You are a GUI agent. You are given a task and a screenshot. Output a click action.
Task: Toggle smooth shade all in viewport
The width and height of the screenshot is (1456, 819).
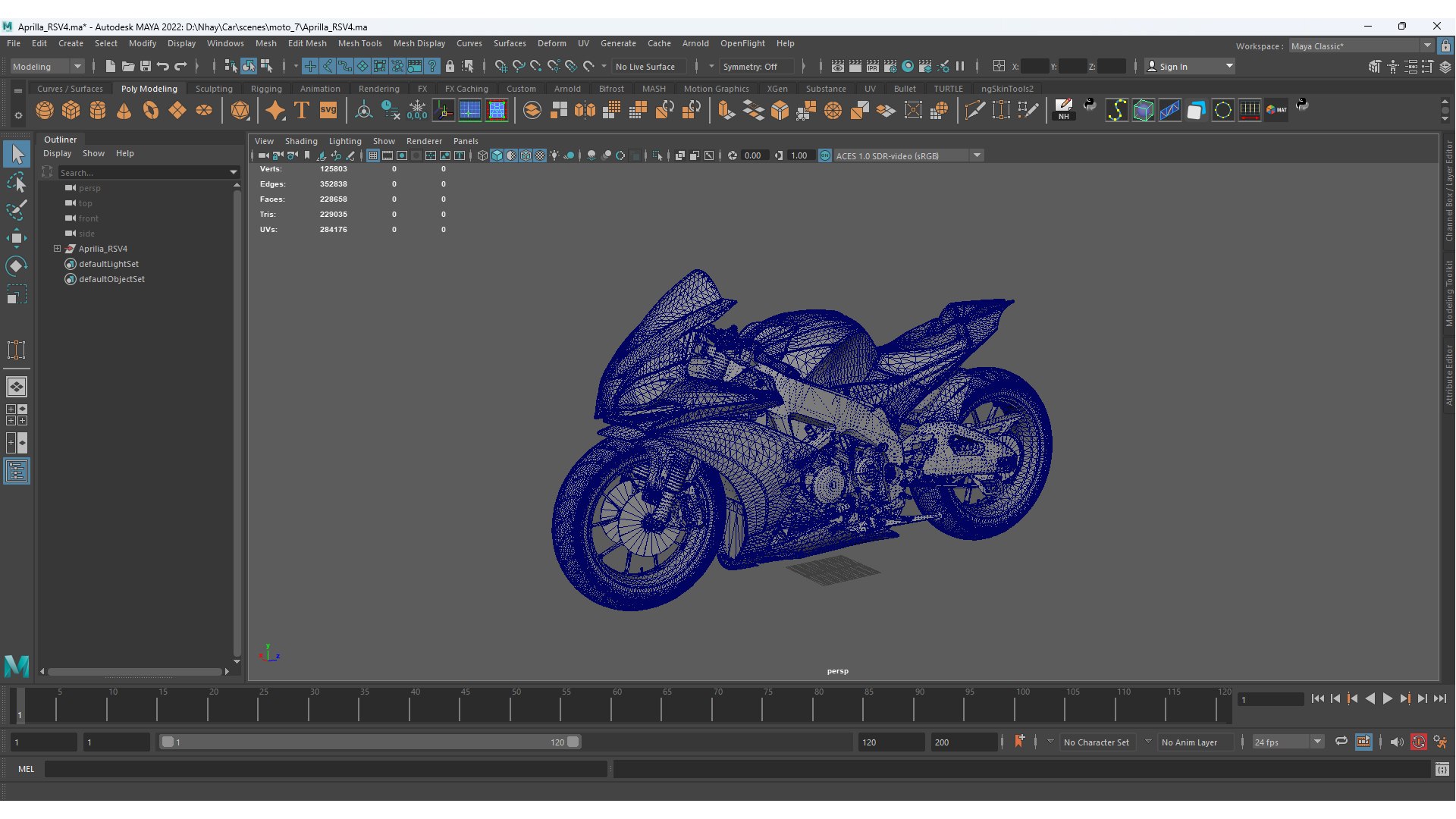(497, 155)
